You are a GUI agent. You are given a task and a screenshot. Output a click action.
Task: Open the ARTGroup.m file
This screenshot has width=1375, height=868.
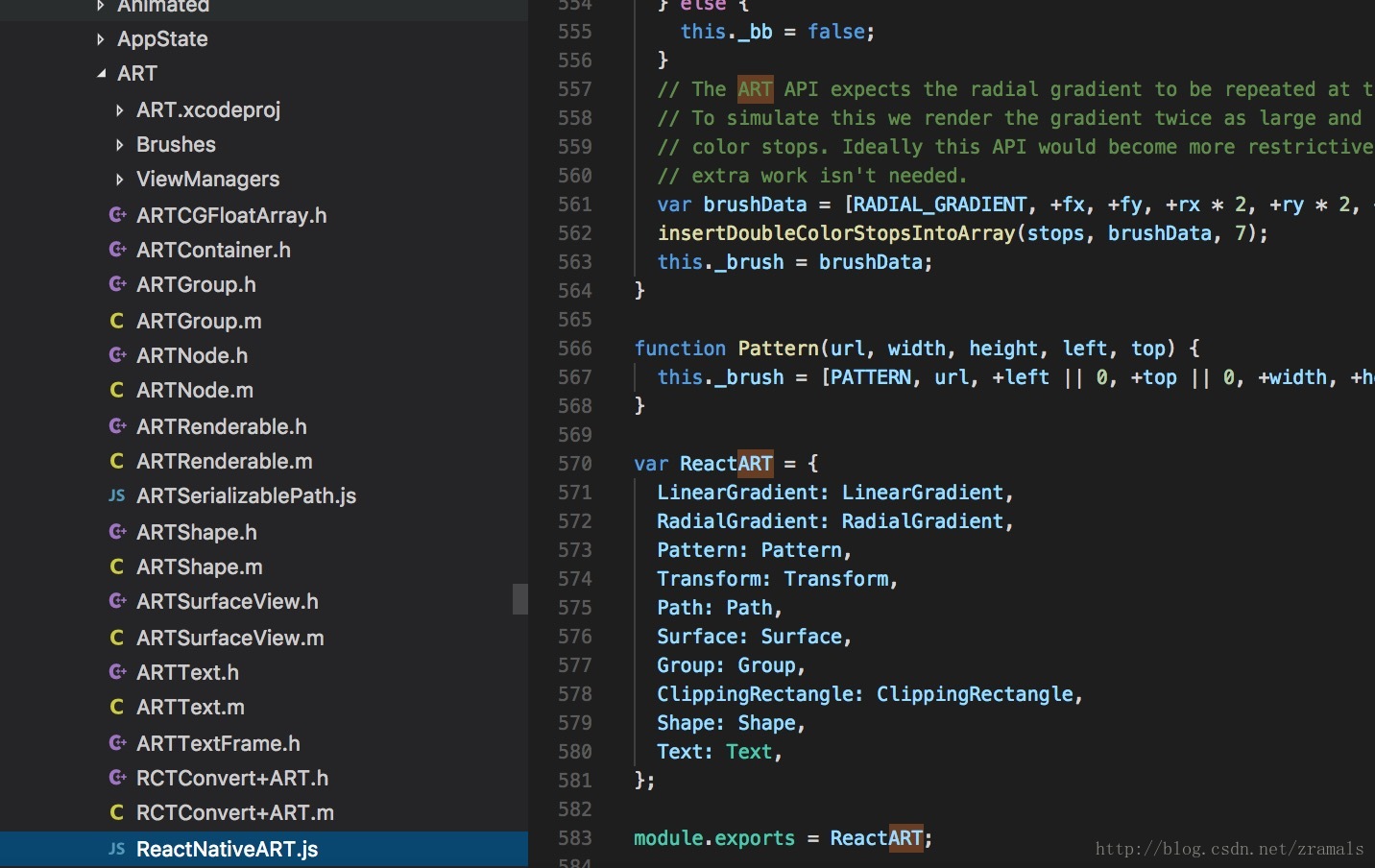pyautogui.click(x=199, y=321)
